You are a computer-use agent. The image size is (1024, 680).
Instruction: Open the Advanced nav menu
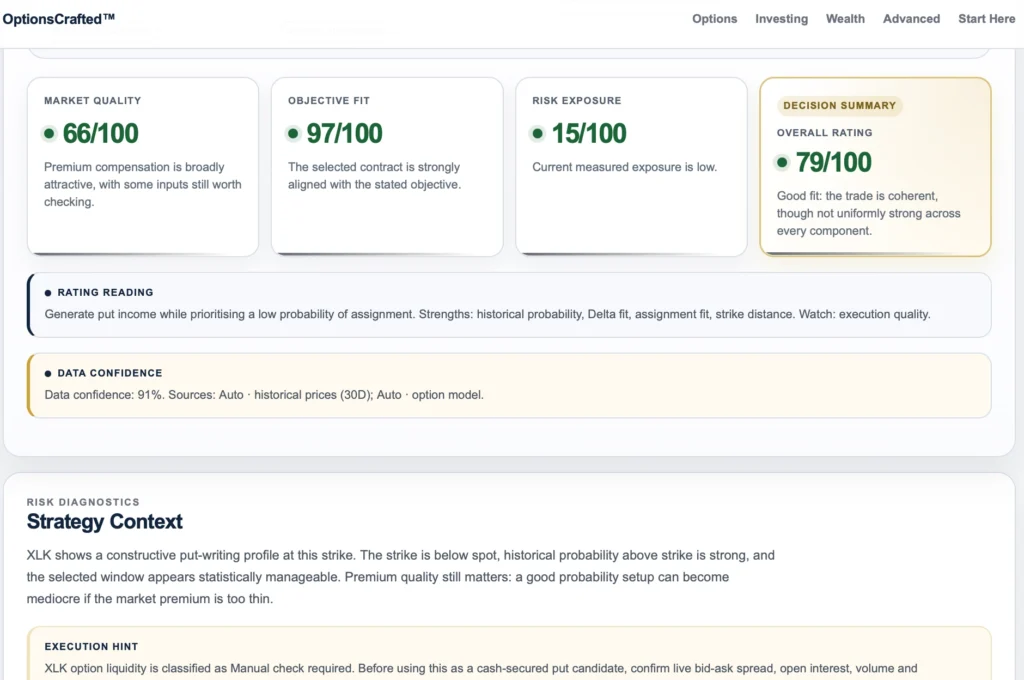tap(911, 19)
